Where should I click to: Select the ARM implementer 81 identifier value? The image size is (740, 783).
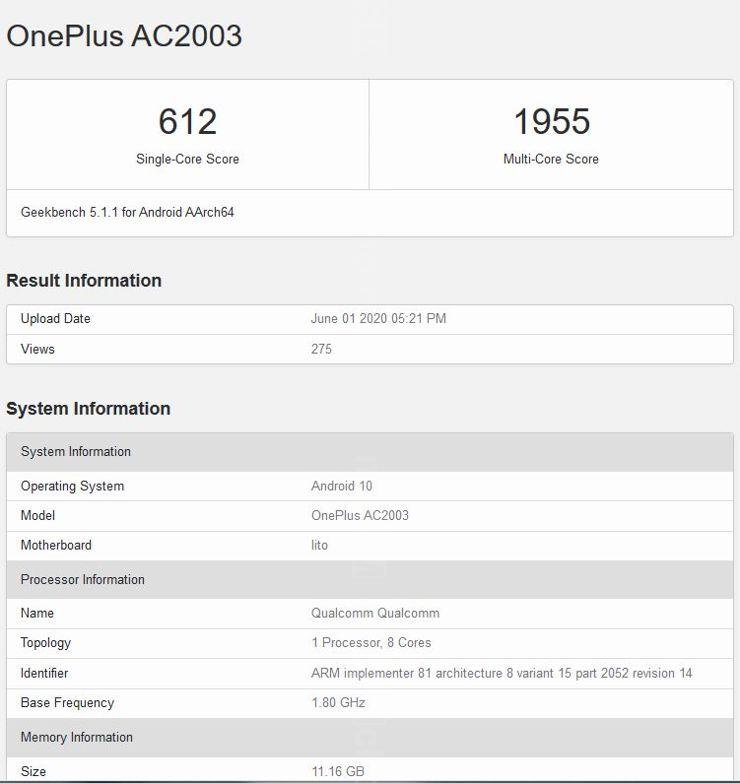pyautogui.click(x=502, y=673)
